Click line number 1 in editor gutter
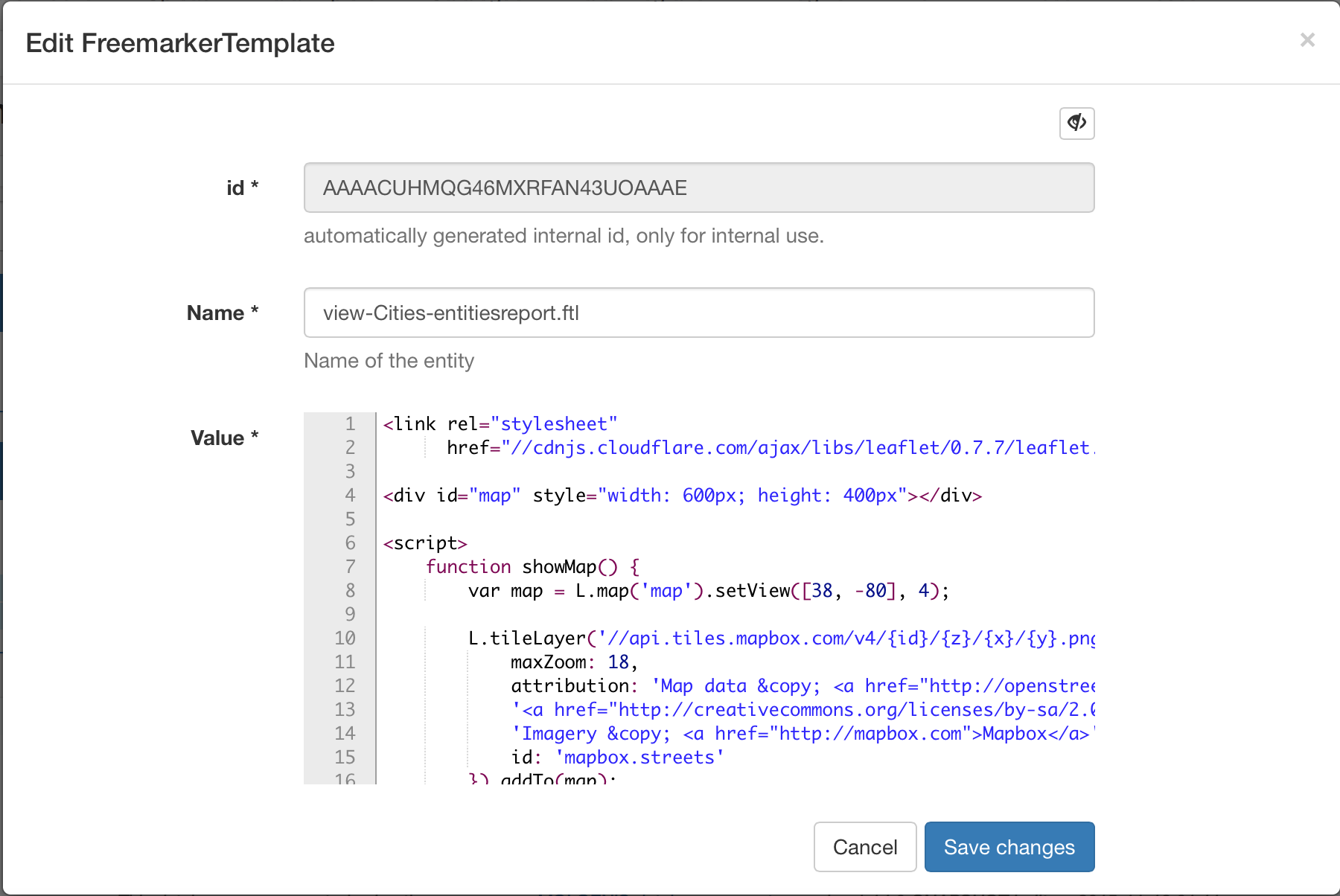 (x=350, y=424)
